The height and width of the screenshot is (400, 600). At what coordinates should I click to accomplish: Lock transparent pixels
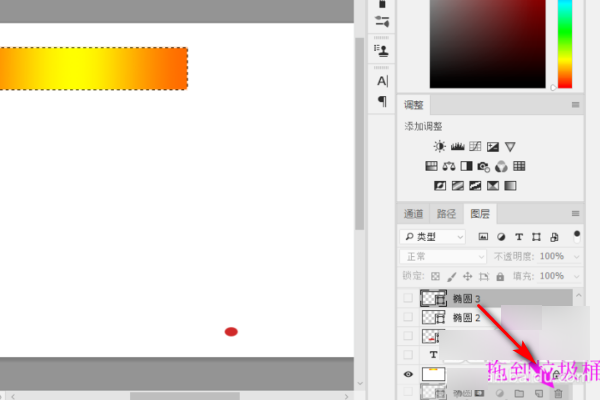point(435,276)
